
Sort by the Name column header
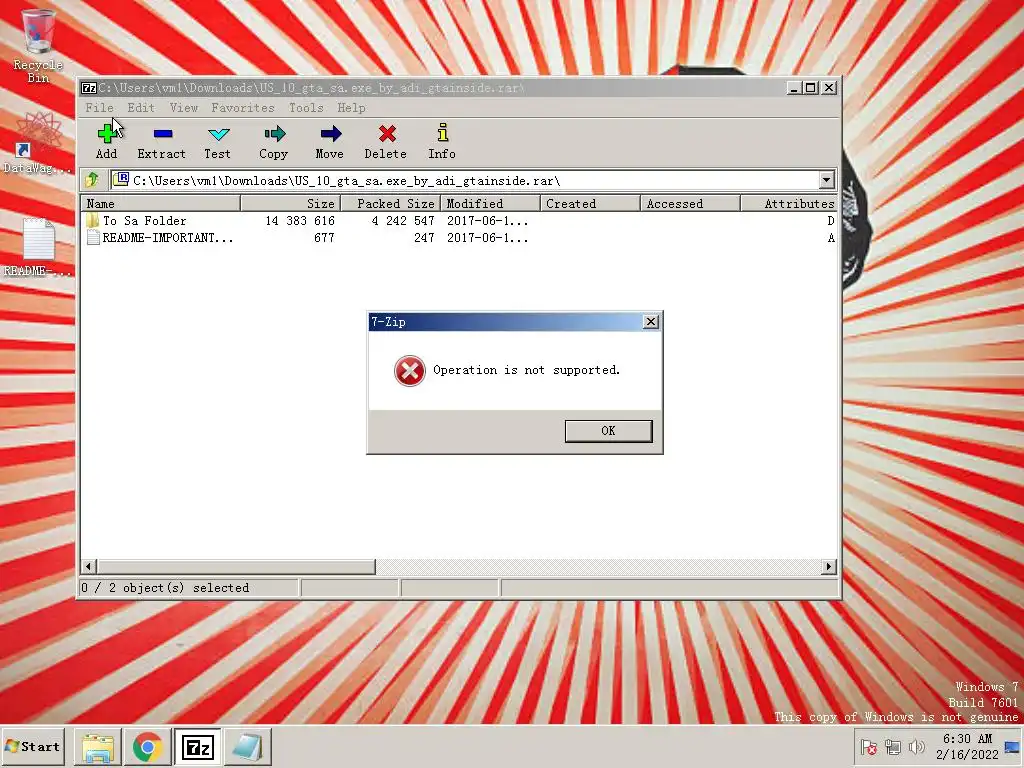[160, 204]
